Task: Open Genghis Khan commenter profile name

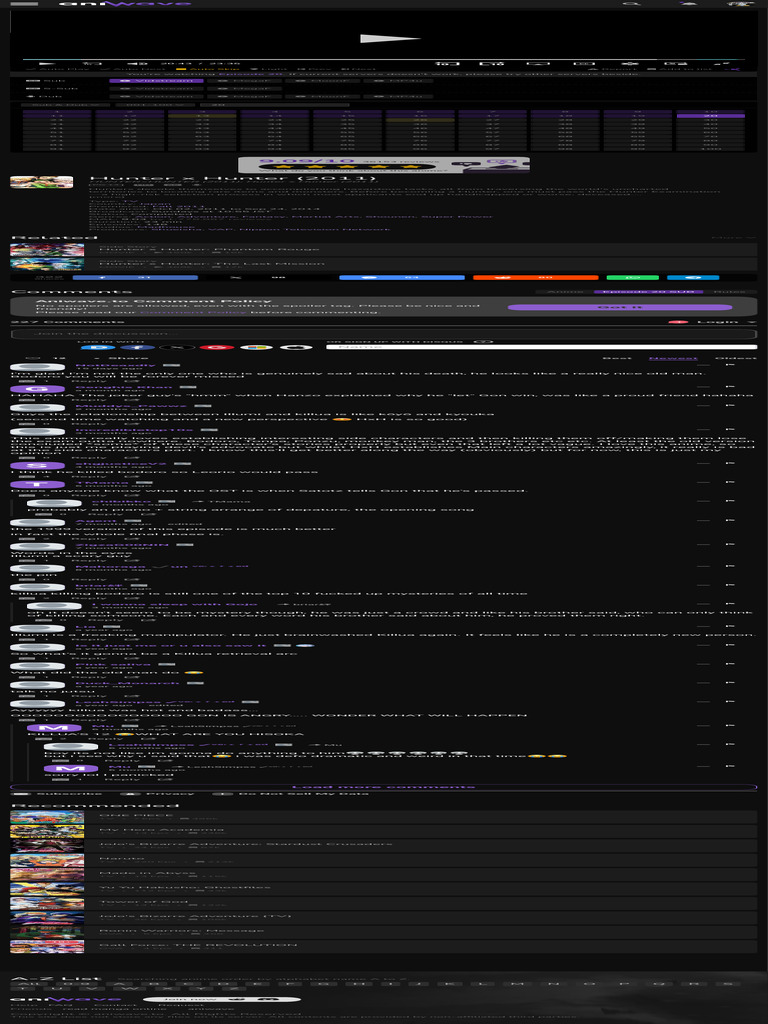Action: click(x=123, y=387)
